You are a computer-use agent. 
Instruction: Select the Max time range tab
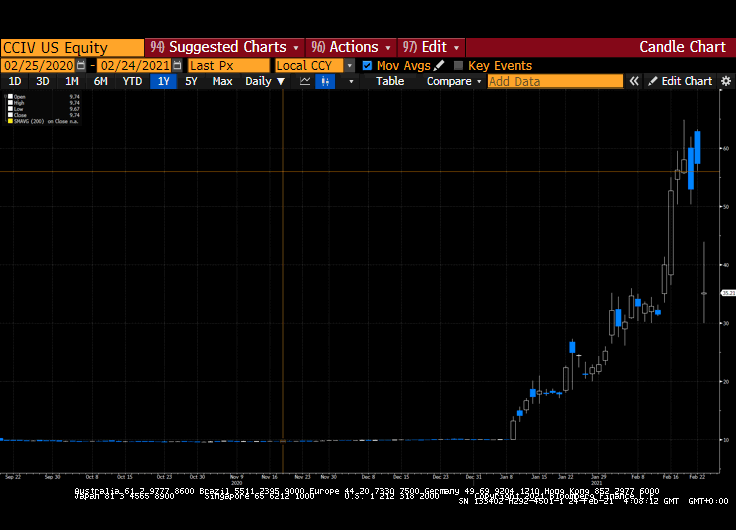222,81
